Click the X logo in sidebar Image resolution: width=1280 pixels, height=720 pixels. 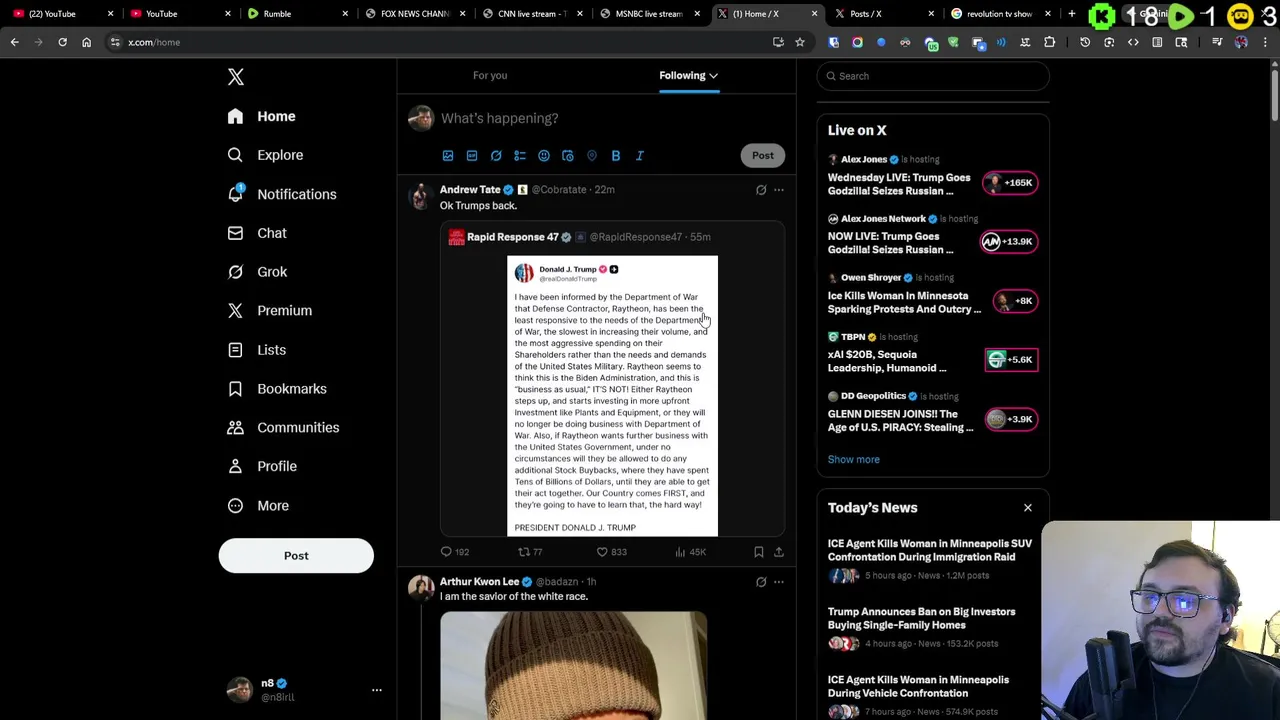(x=236, y=77)
